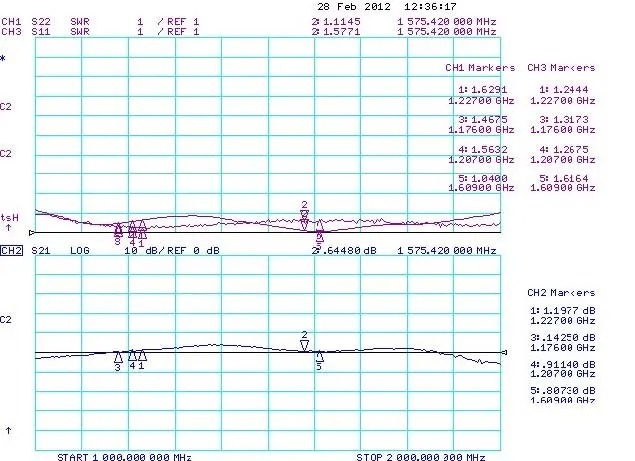The height and width of the screenshot is (461, 635).
Task: Select marker 3 on lower S21 trace
Action: tap(118, 357)
